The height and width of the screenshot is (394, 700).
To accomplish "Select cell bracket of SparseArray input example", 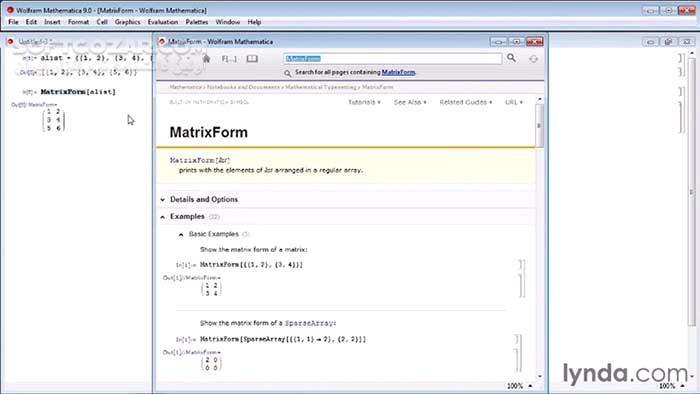I will pyautogui.click(x=517, y=339).
